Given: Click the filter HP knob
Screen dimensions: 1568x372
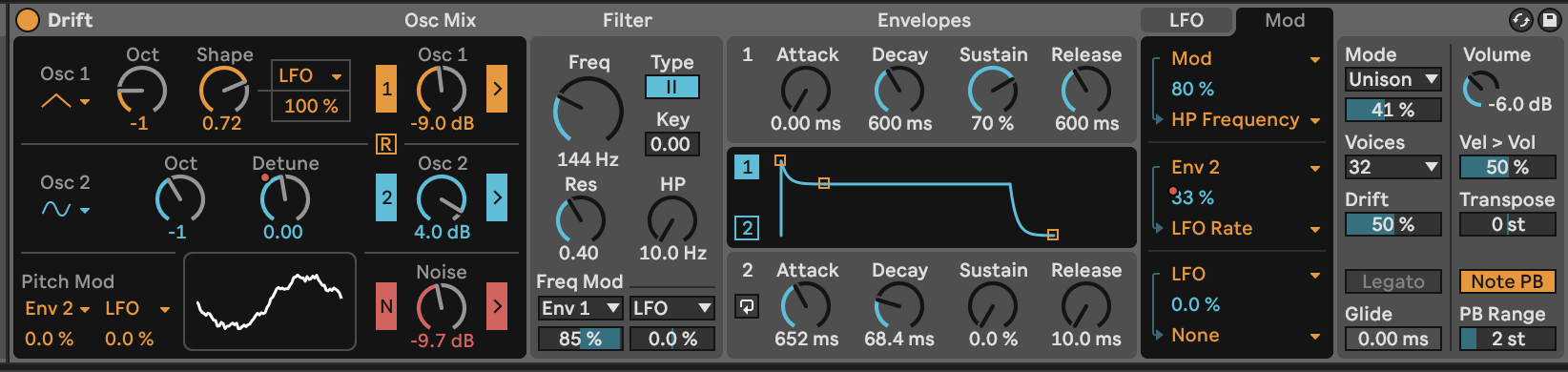Looking at the screenshot, I should pos(672,219).
